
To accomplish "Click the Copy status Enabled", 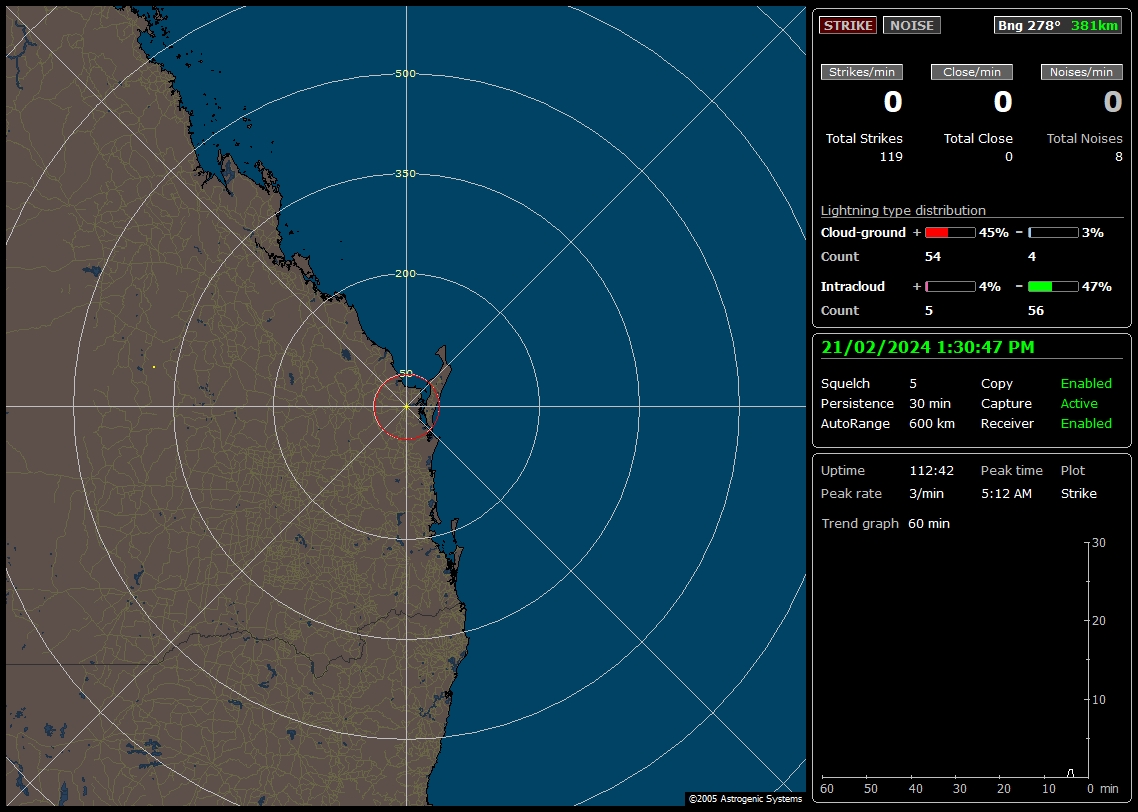I will [1086, 384].
